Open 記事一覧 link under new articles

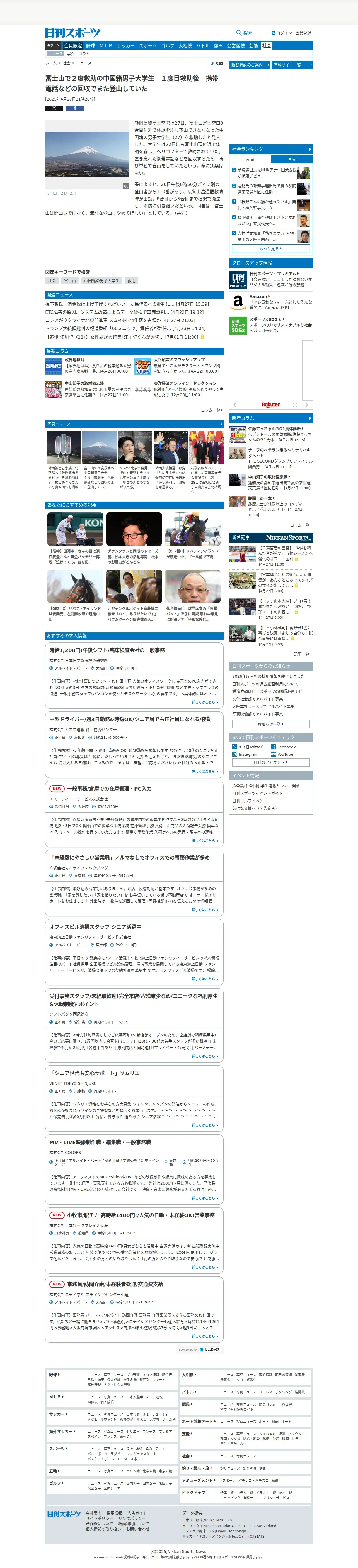303,654
